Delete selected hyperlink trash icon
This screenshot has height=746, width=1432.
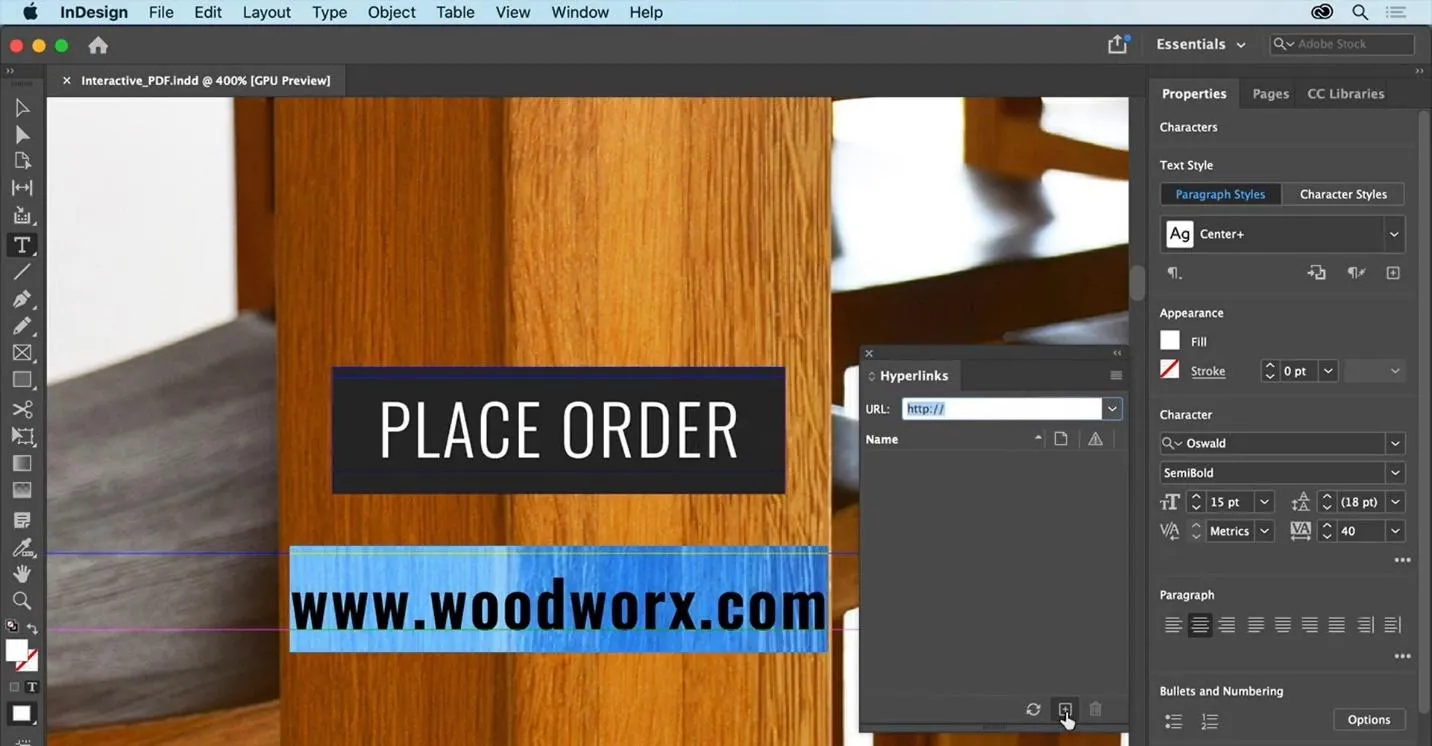1096,709
